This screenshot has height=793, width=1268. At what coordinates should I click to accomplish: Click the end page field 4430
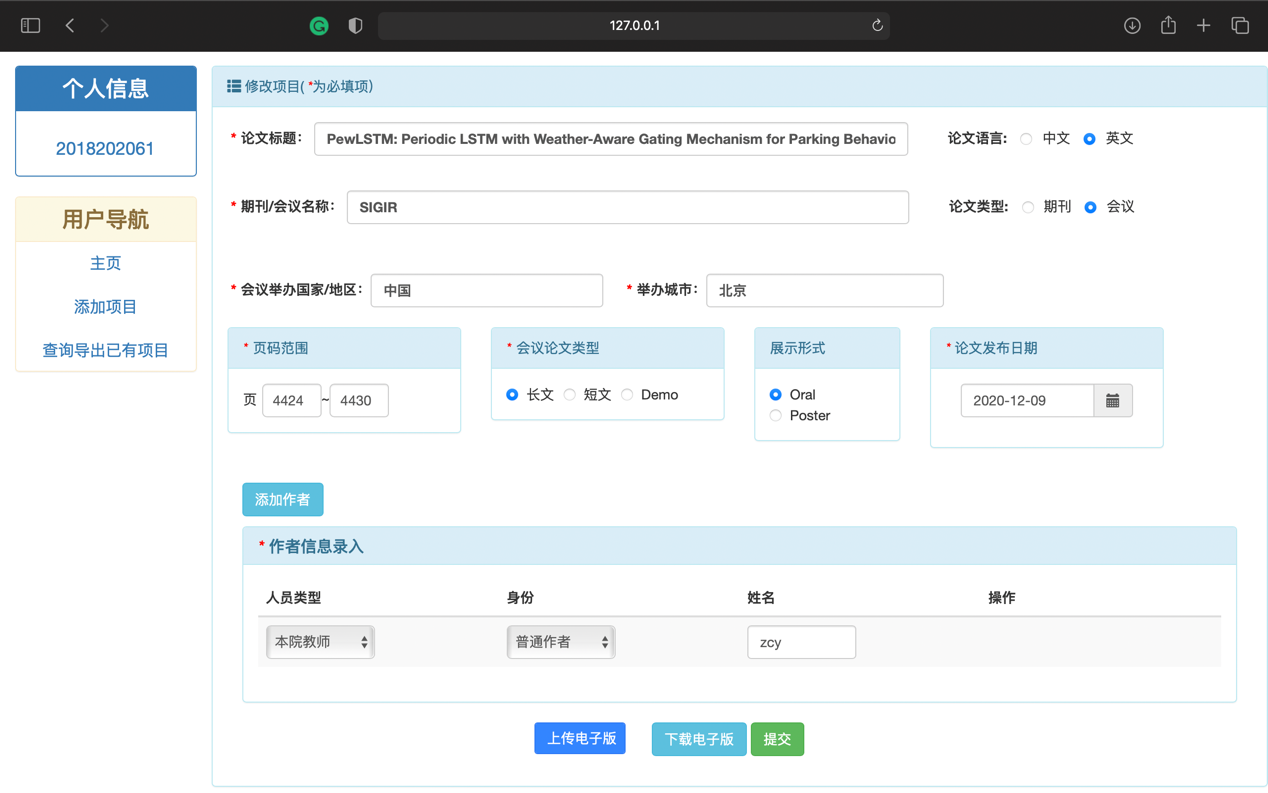tap(359, 401)
